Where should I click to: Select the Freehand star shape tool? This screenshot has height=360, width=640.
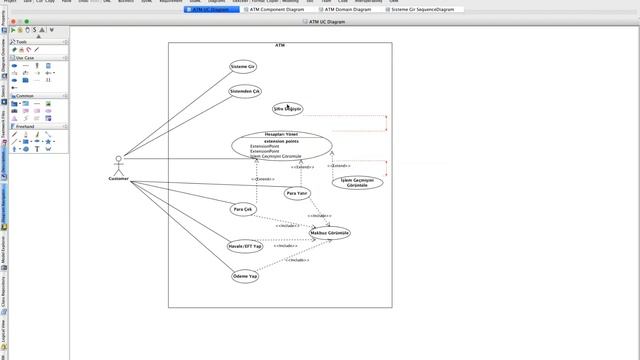48,142
